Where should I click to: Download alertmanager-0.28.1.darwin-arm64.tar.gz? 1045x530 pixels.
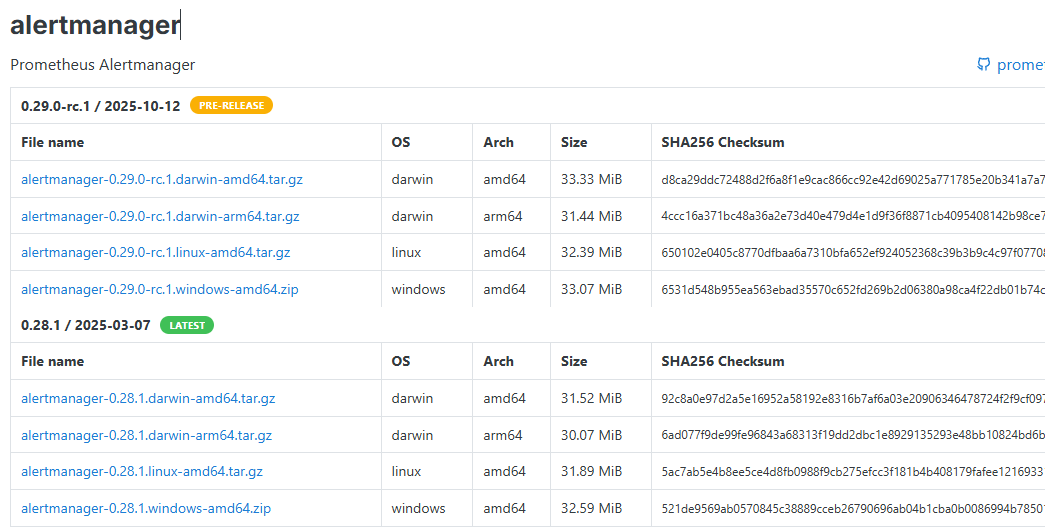pyautogui.click(x=147, y=435)
